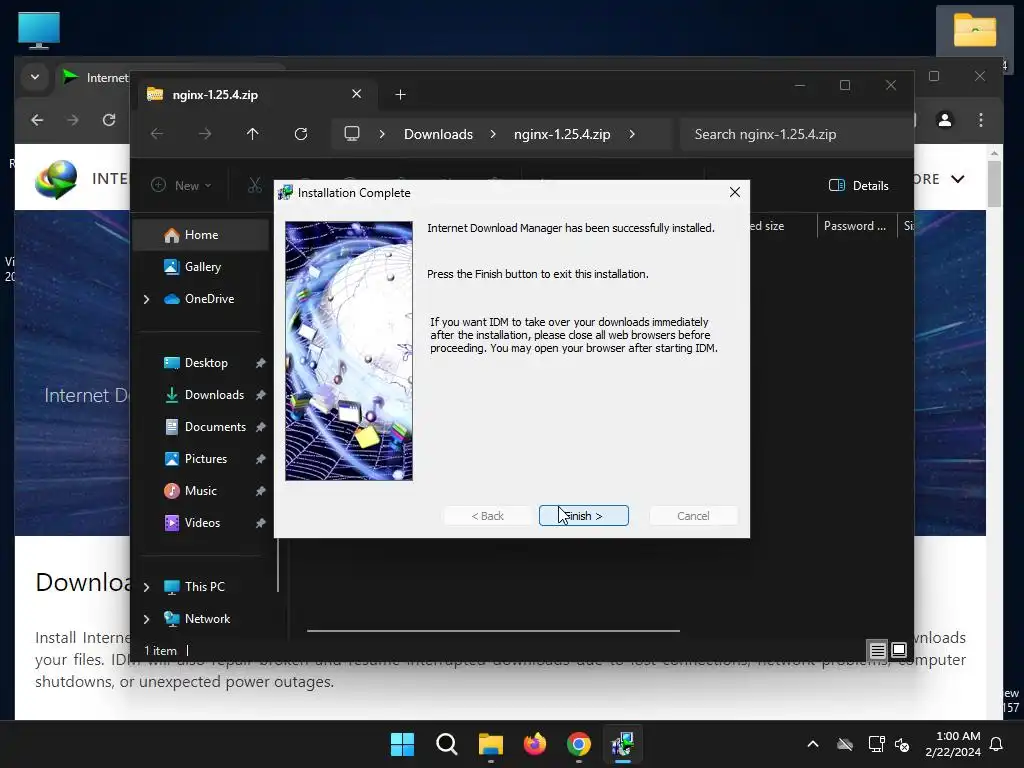Image resolution: width=1024 pixels, height=768 pixels.
Task: Focus the Search nginx-1.25.4.zip field
Action: (x=796, y=134)
